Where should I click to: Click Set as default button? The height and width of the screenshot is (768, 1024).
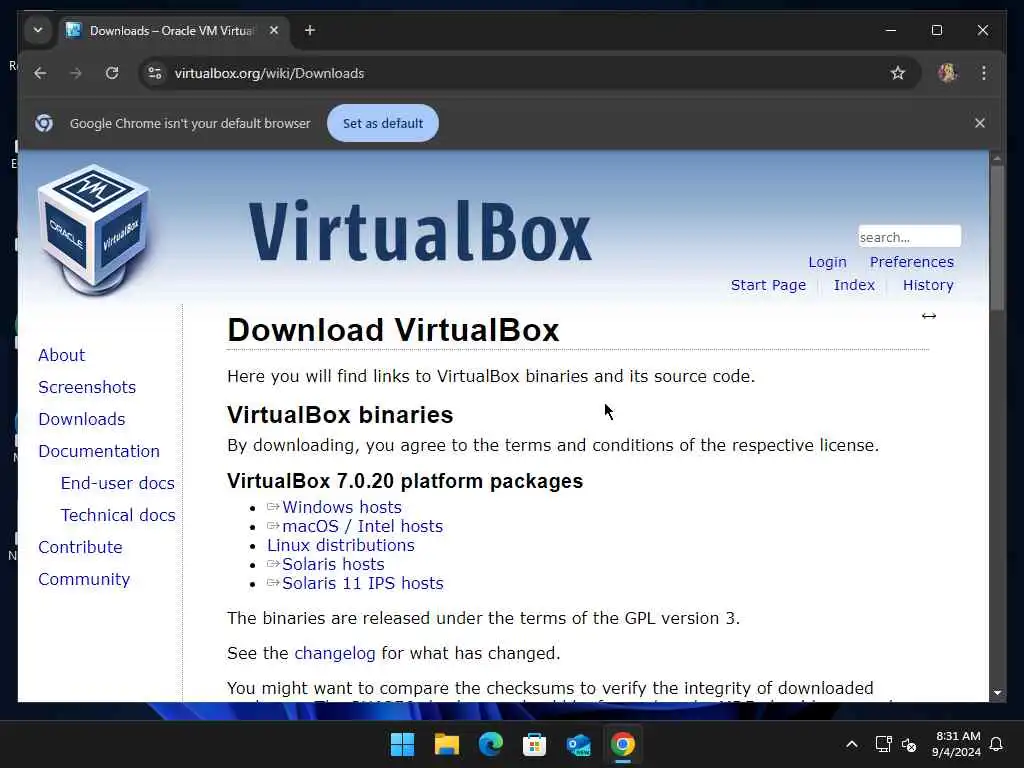(x=383, y=123)
